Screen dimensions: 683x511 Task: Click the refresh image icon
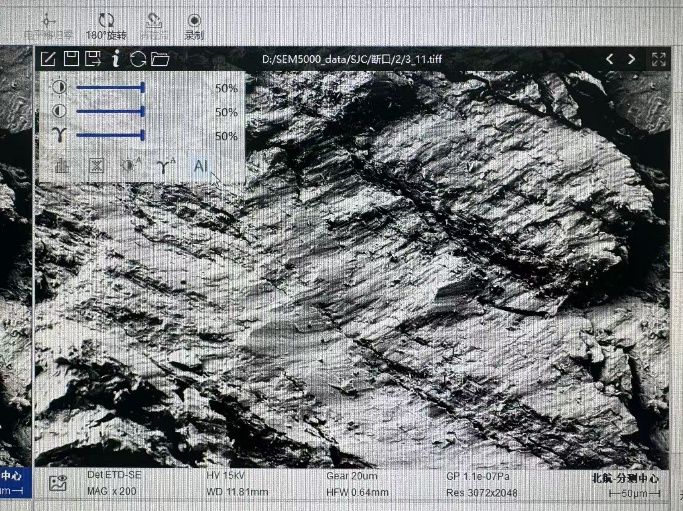138,59
